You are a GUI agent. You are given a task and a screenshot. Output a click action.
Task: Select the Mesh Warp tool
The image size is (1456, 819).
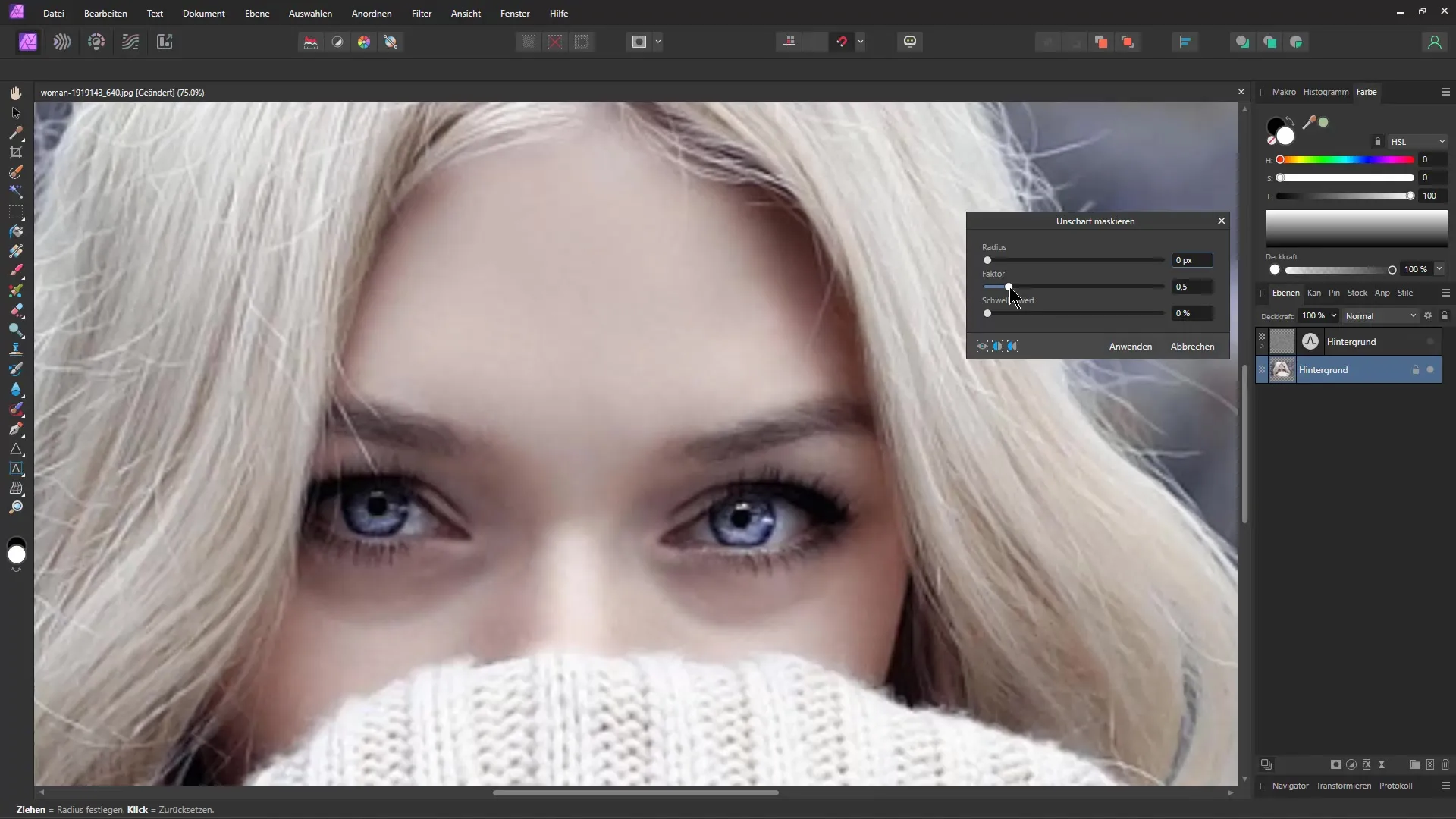16,488
